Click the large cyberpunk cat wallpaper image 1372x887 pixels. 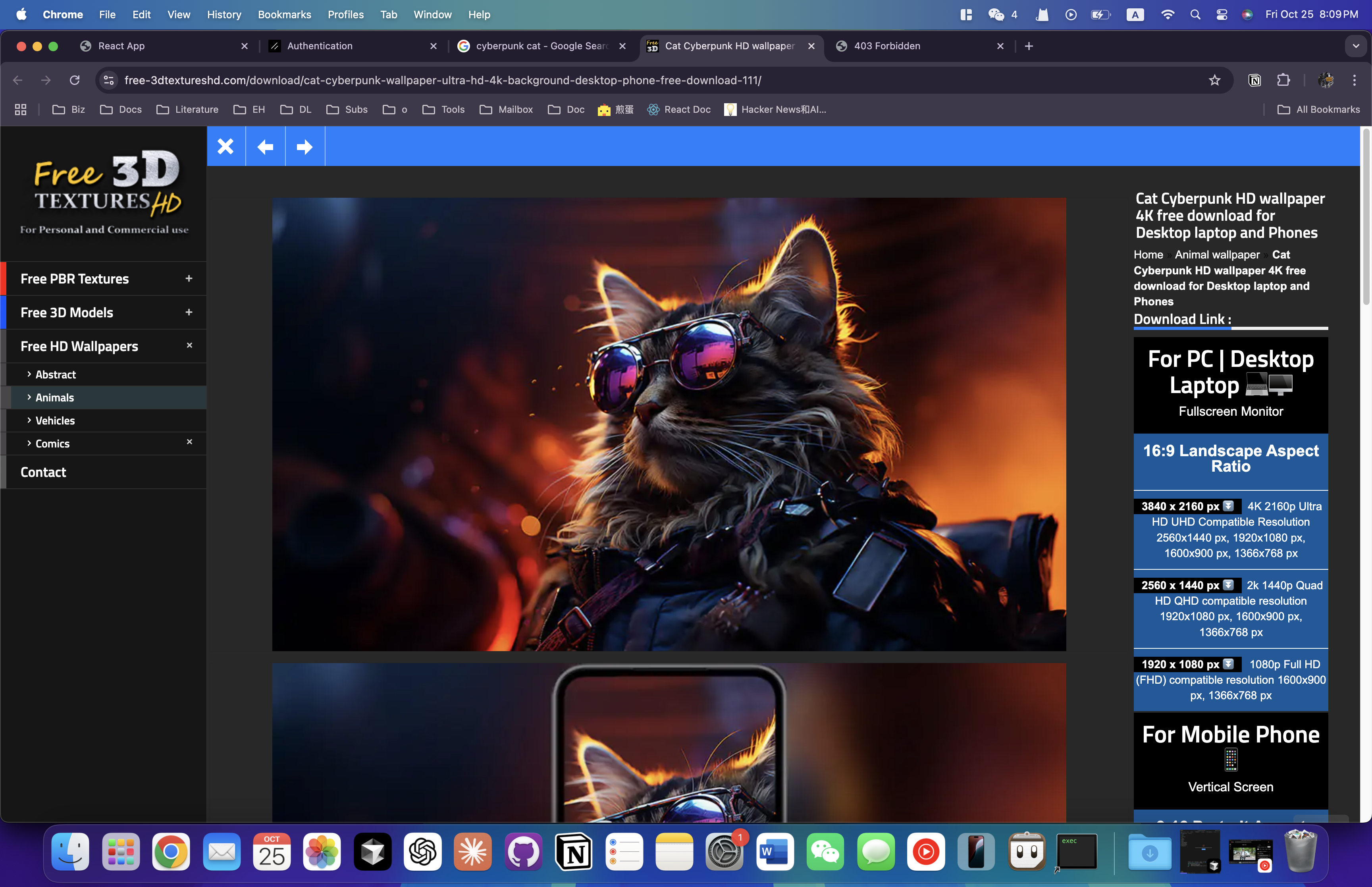669,424
